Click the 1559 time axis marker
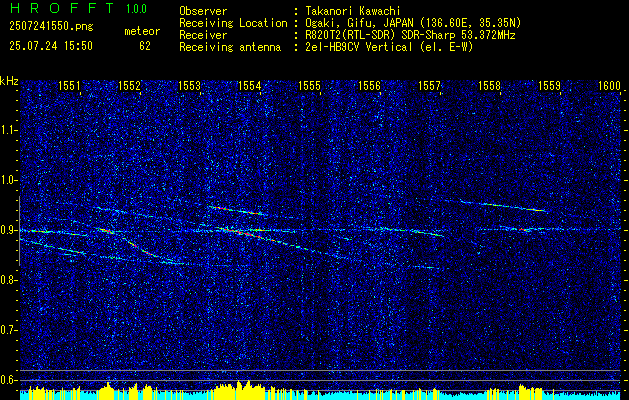629x400 pixels. click(549, 85)
